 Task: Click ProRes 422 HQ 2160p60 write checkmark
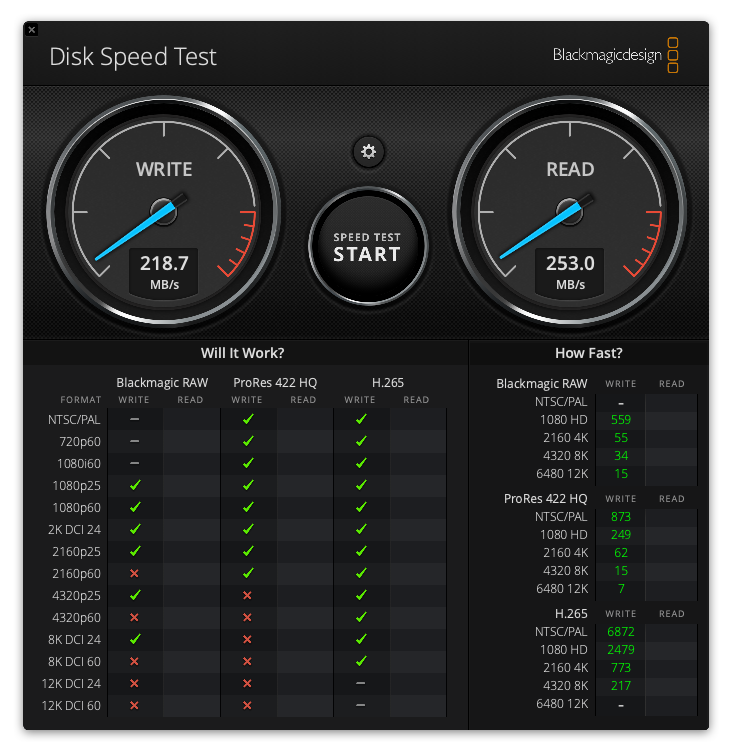tap(247, 573)
